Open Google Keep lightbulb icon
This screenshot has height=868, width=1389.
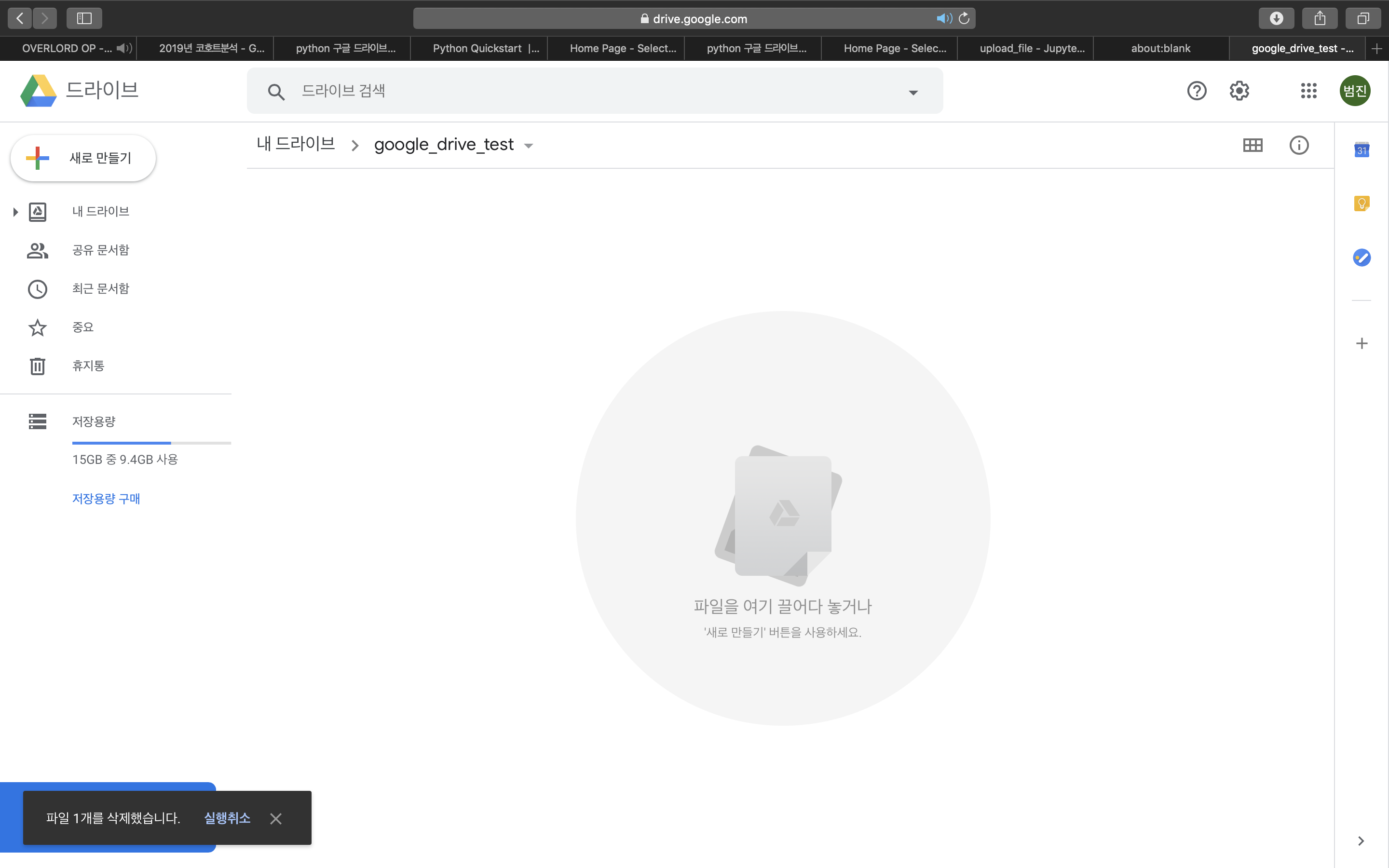pyautogui.click(x=1362, y=203)
